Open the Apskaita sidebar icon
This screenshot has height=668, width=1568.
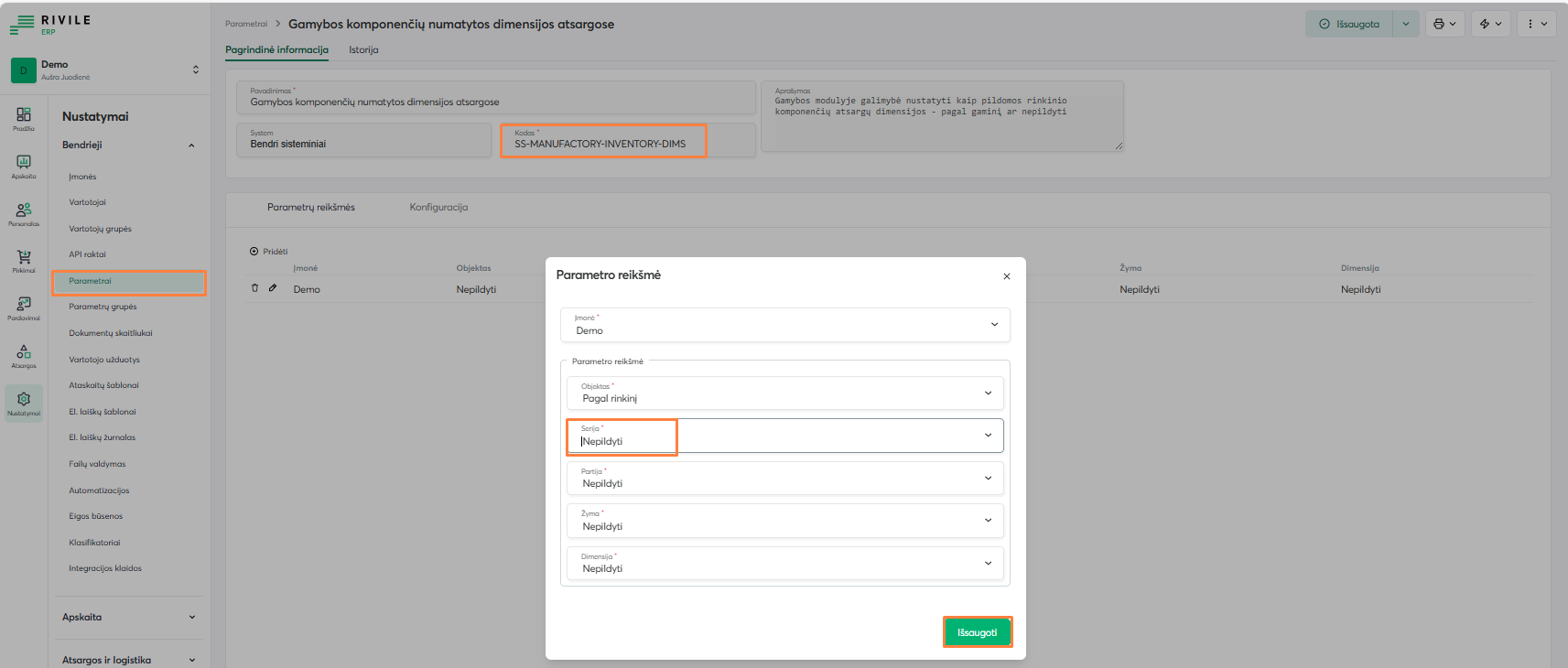click(24, 165)
